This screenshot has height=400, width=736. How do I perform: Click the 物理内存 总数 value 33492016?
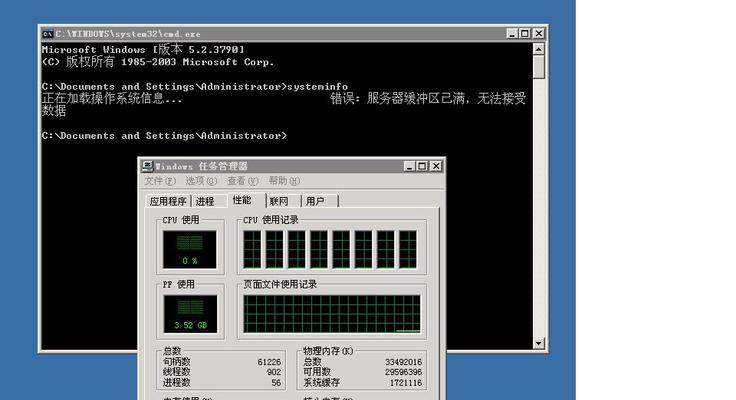pos(403,362)
